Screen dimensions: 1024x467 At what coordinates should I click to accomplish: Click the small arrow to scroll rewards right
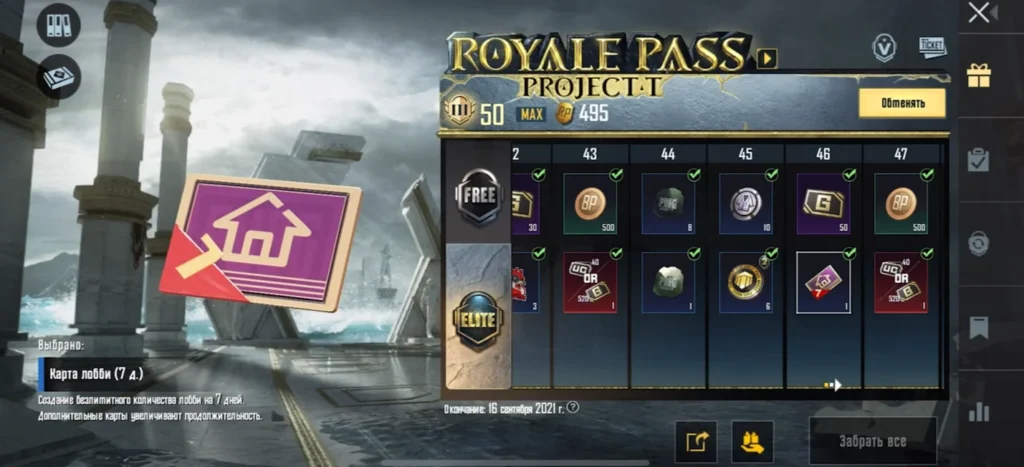(834, 385)
